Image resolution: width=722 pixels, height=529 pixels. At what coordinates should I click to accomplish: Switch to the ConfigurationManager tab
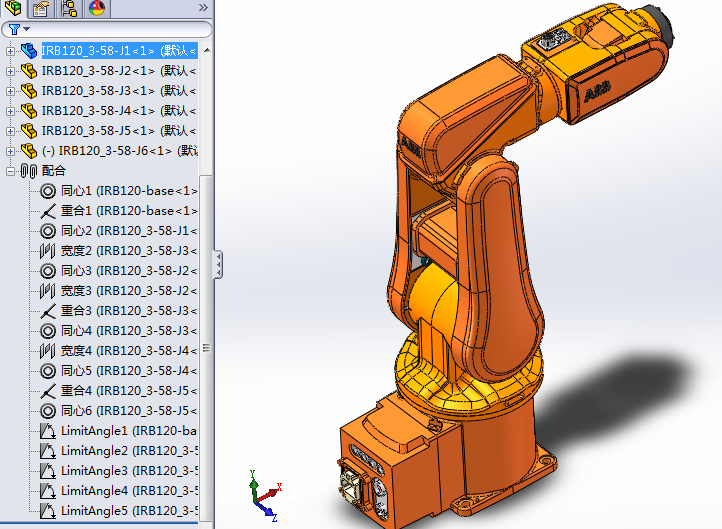69,8
